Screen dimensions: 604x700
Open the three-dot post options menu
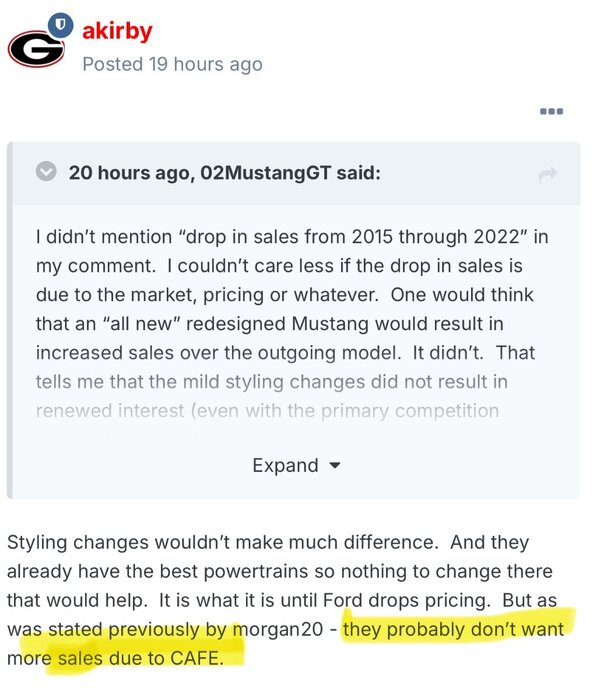click(551, 111)
